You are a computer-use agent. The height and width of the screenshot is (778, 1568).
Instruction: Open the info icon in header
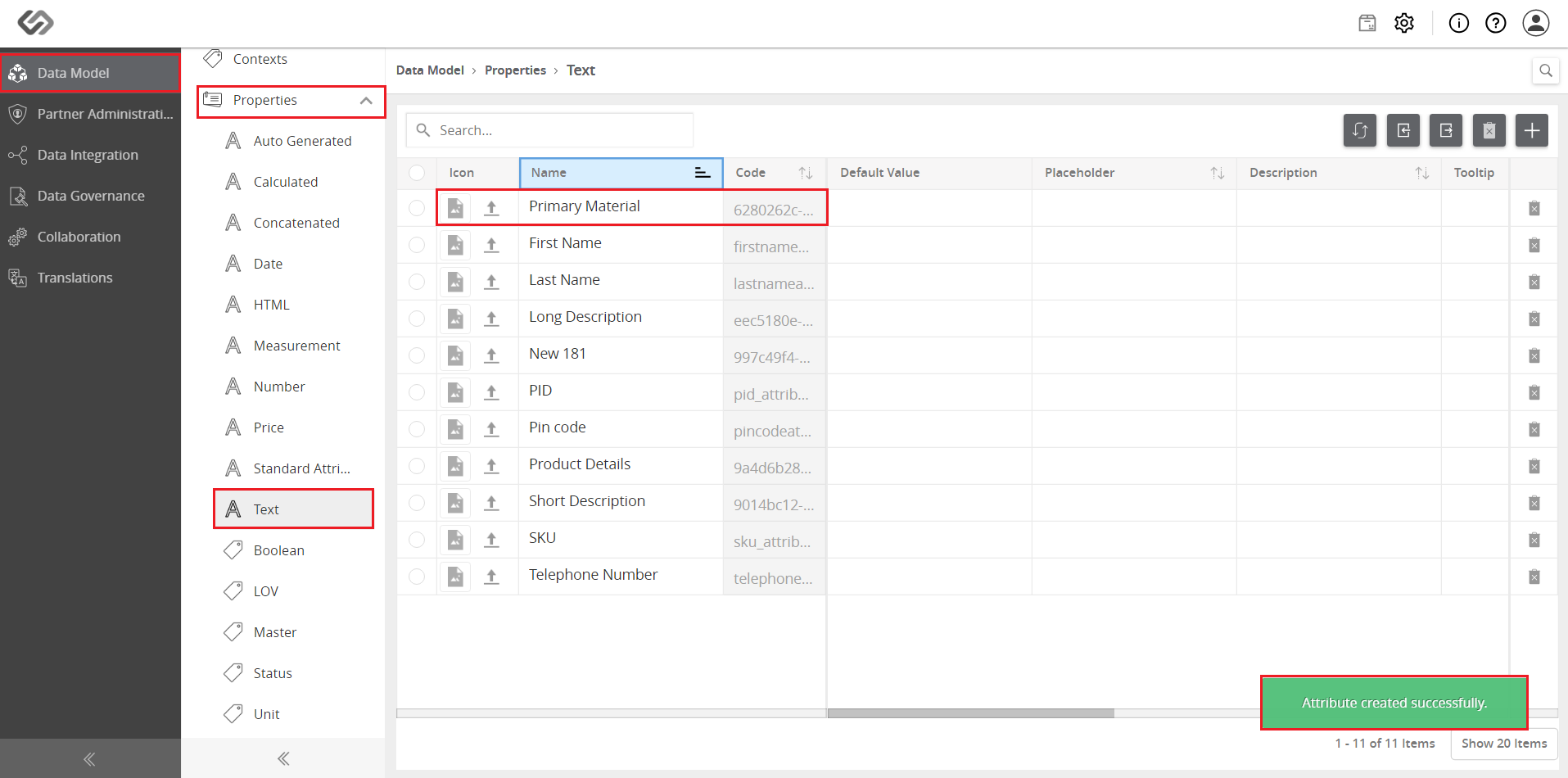coord(1459,23)
